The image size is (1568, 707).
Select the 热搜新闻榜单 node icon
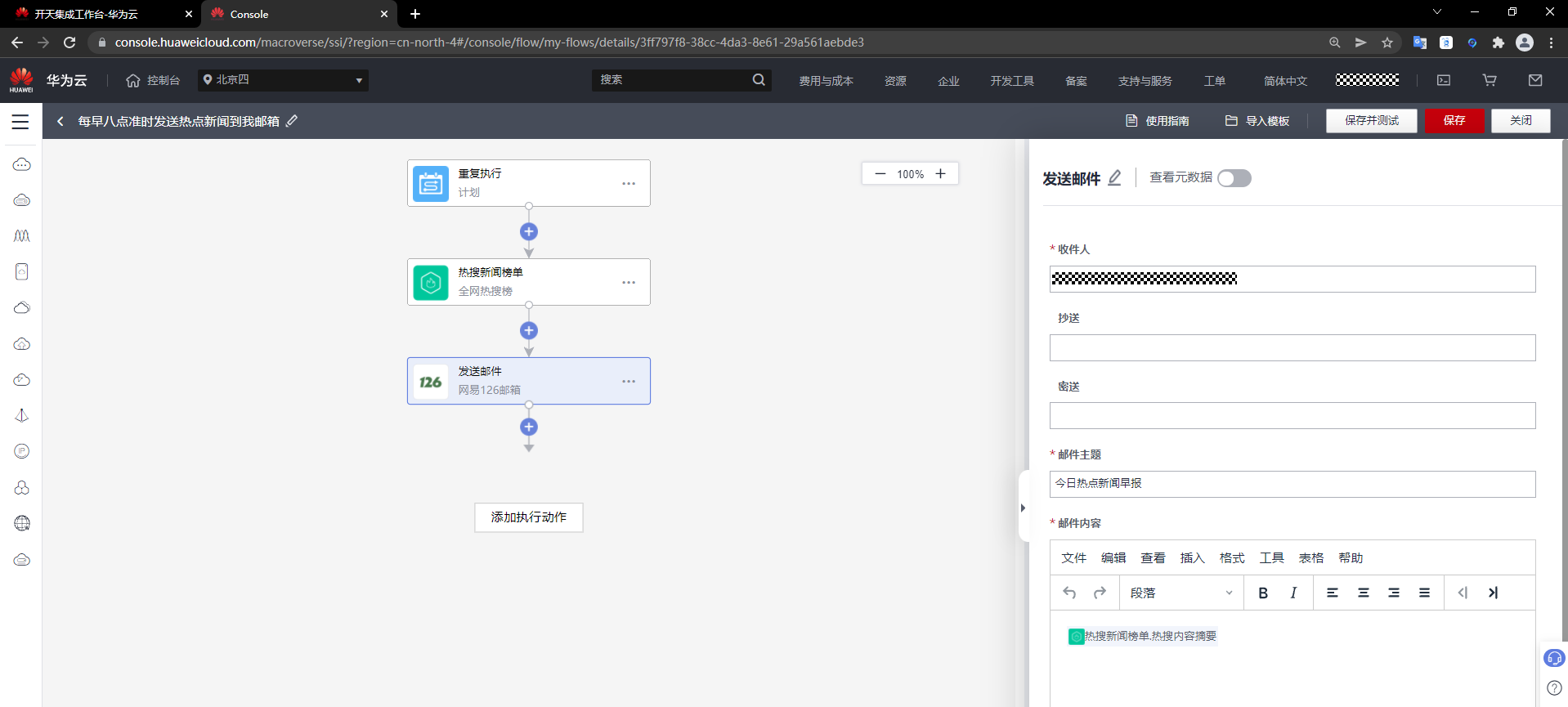(431, 283)
